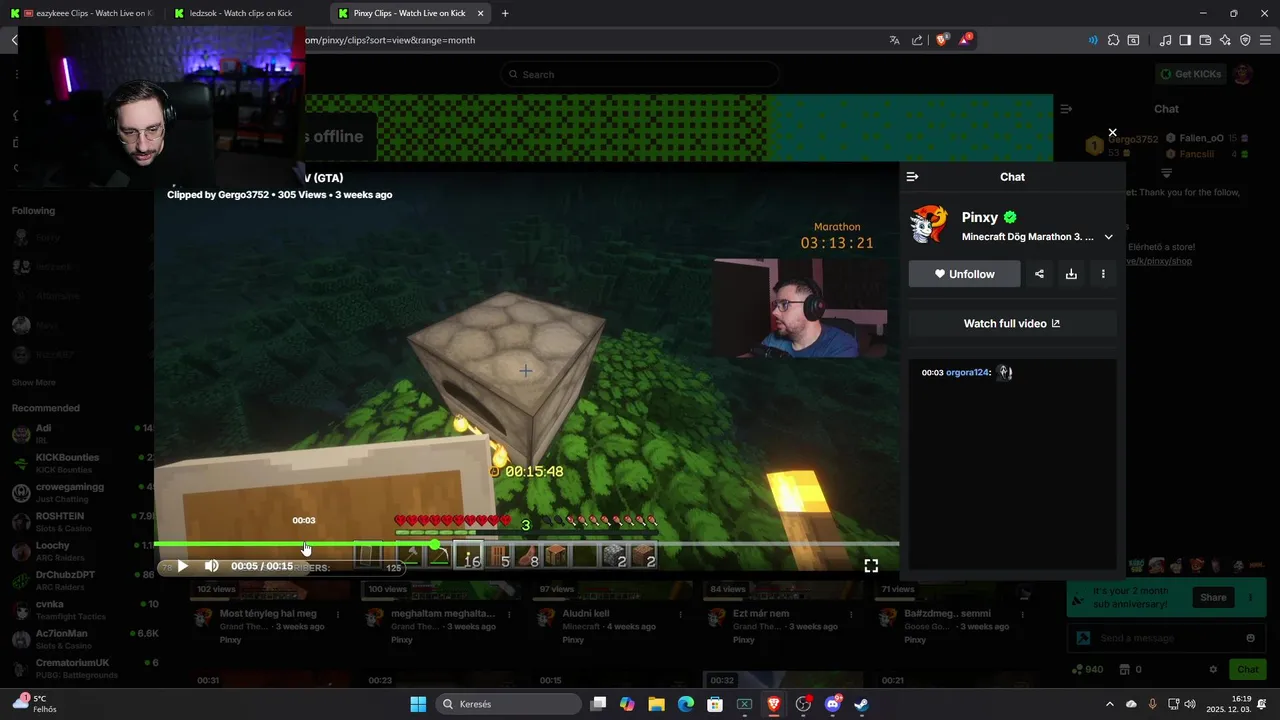The image size is (1280, 720).
Task: Open the media control music note icon
Action: pyautogui.click(x=1165, y=40)
